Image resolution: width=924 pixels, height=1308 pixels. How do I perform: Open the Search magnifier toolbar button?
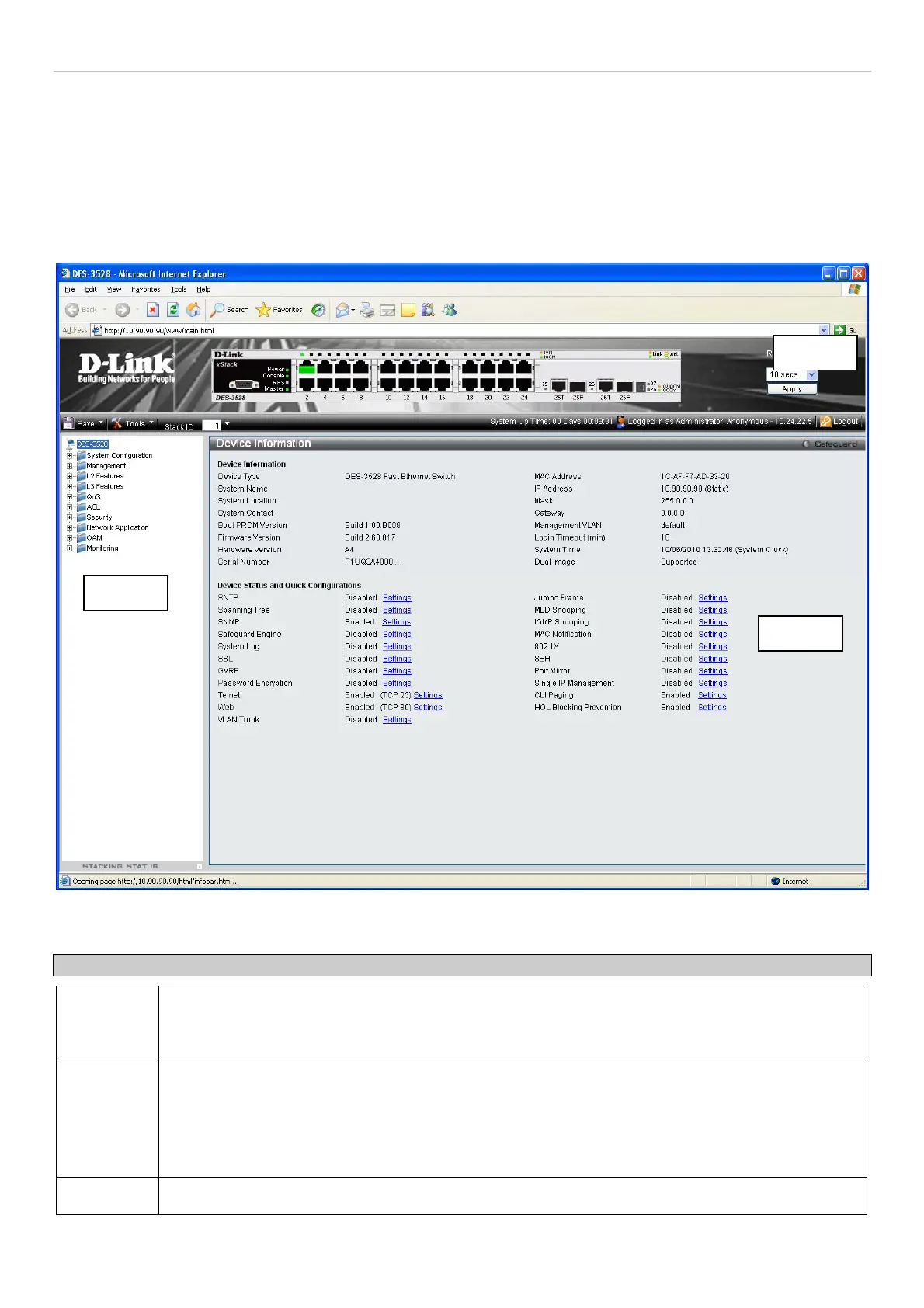pyautogui.click(x=230, y=310)
